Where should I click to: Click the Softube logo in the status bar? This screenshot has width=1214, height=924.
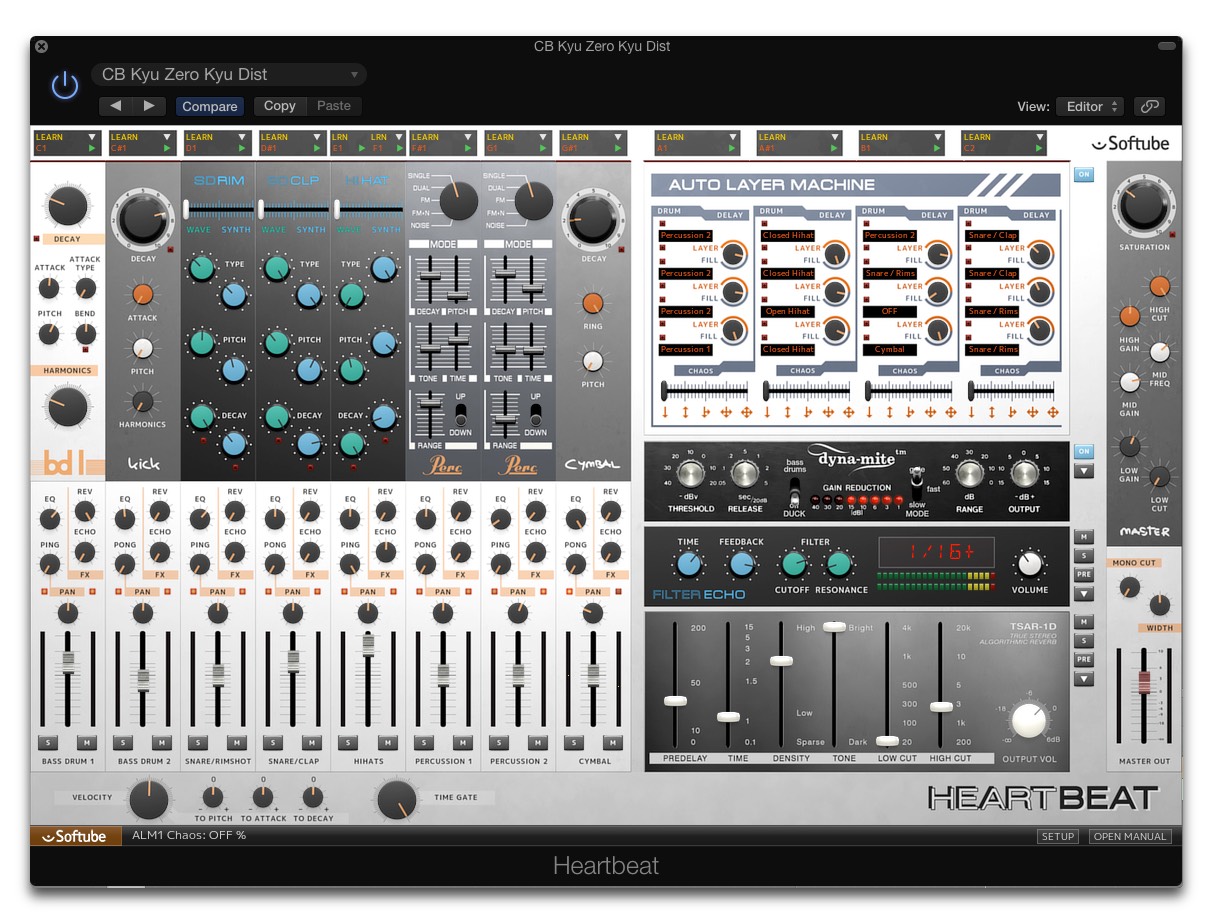click(75, 836)
